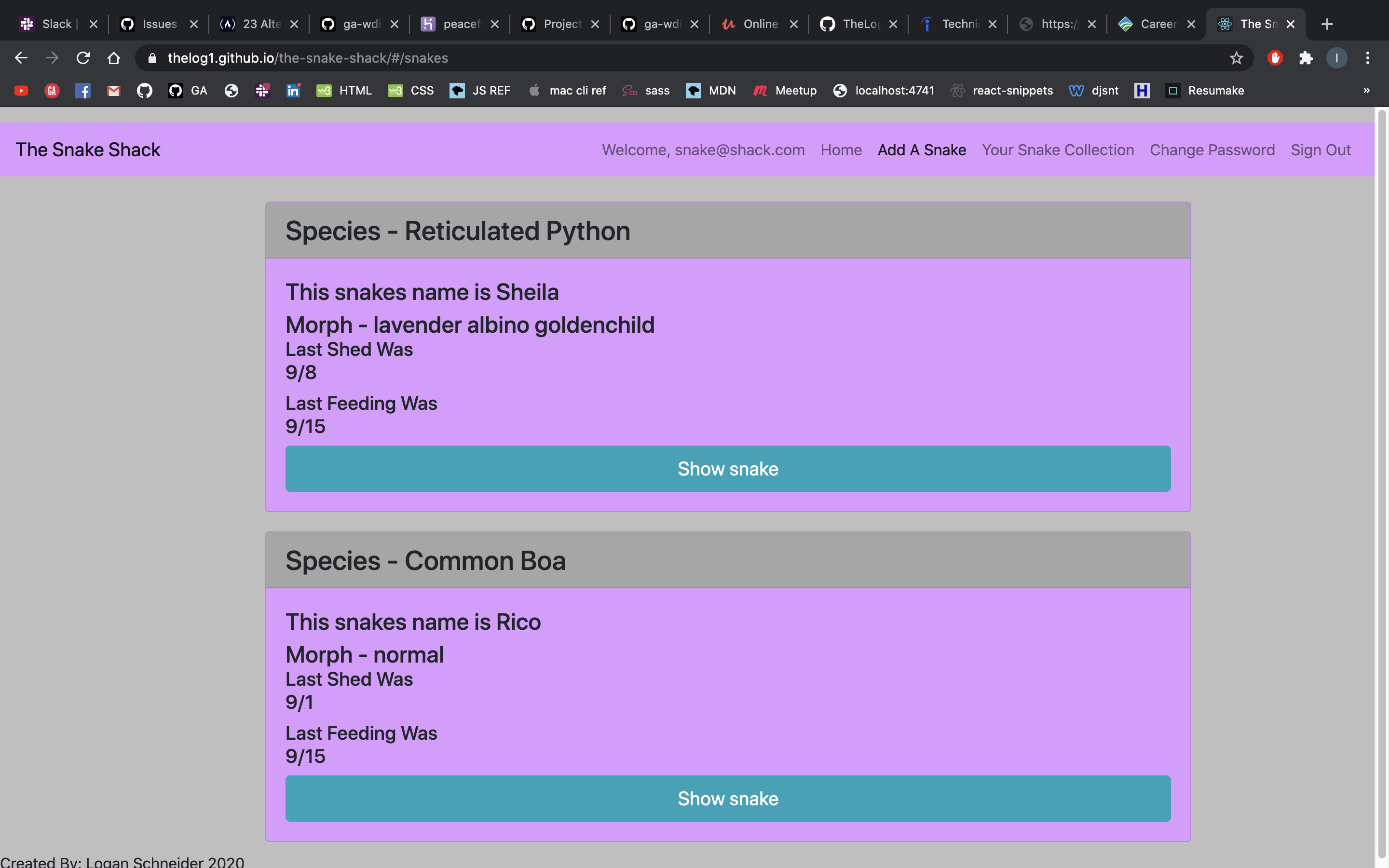
Task: Select the Species - Common Boa heading
Action: coord(425,560)
